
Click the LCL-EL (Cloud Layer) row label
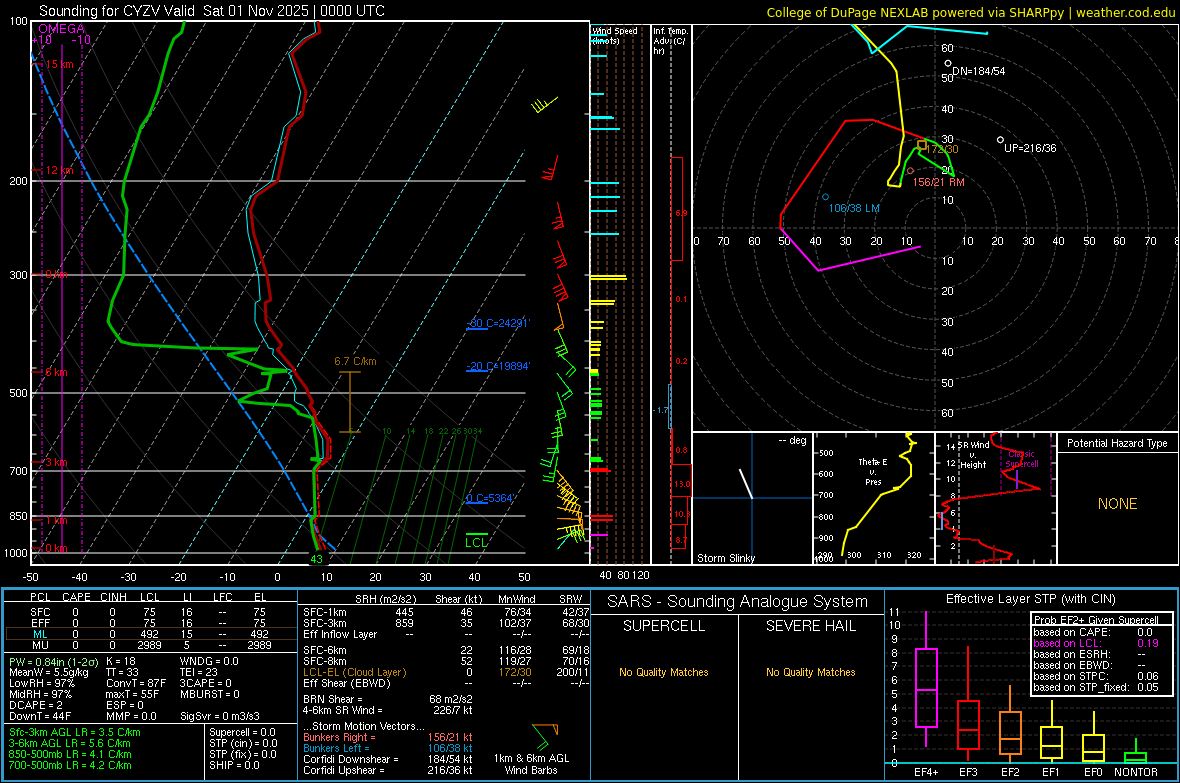tap(354, 672)
